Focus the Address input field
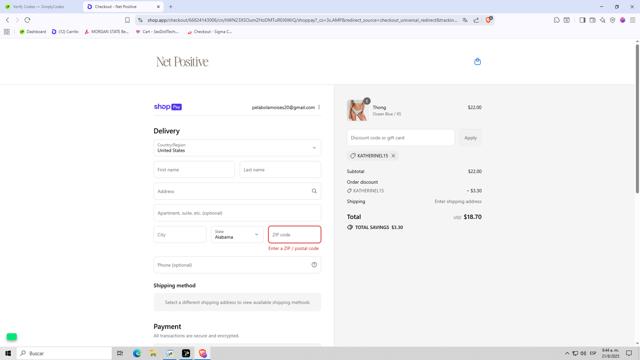 coord(237,191)
